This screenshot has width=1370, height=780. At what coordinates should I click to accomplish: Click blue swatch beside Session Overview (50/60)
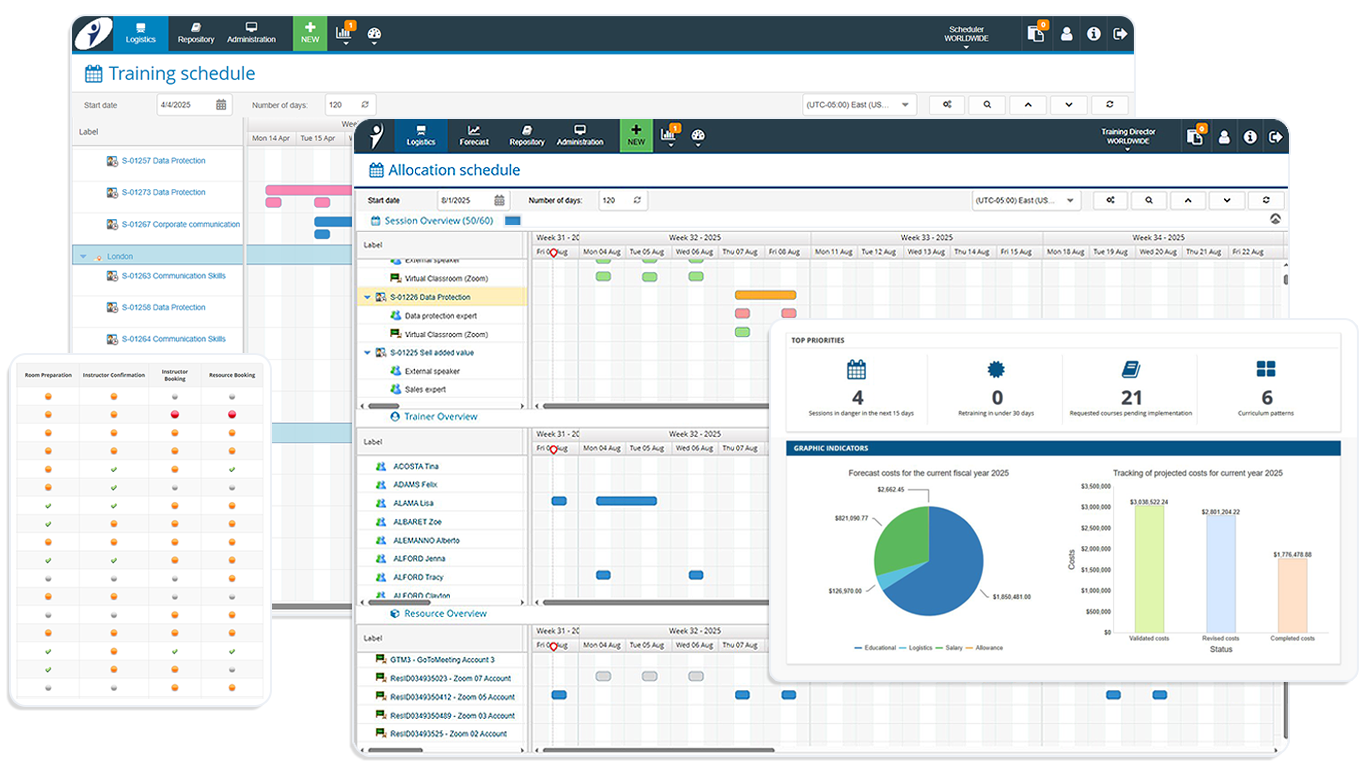tap(513, 220)
